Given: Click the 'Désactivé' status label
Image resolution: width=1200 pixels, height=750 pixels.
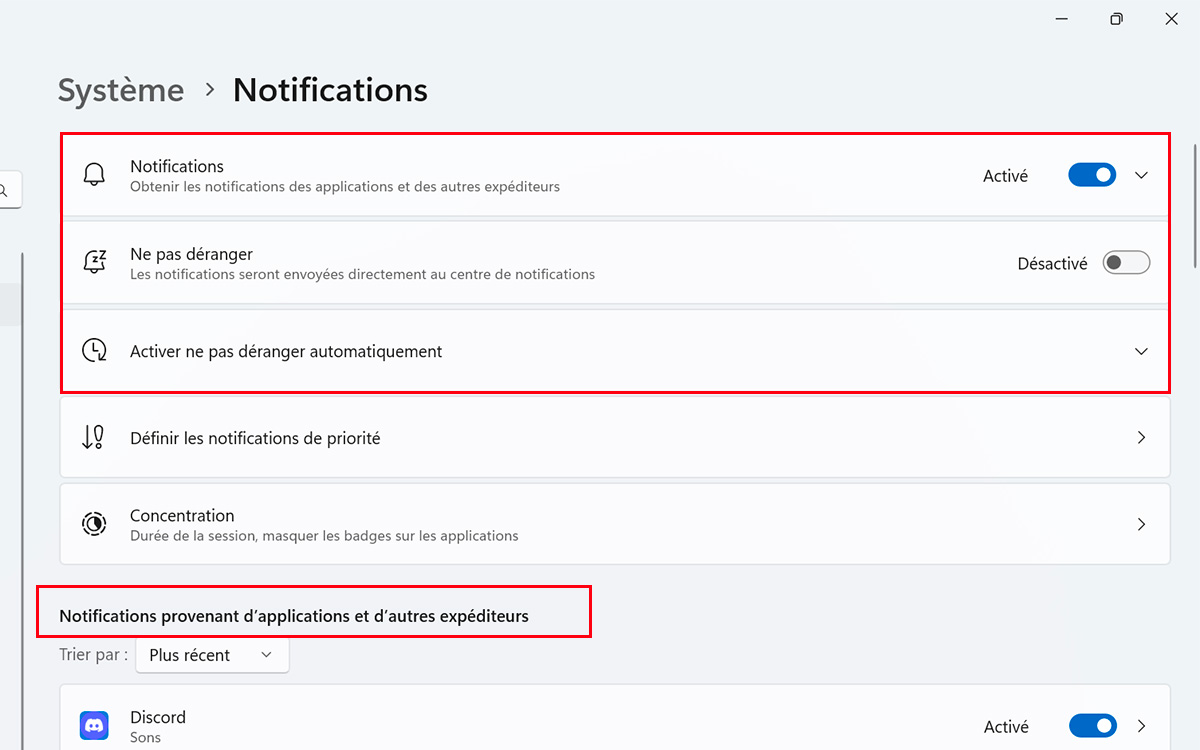Looking at the screenshot, I should click(x=1052, y=264).
